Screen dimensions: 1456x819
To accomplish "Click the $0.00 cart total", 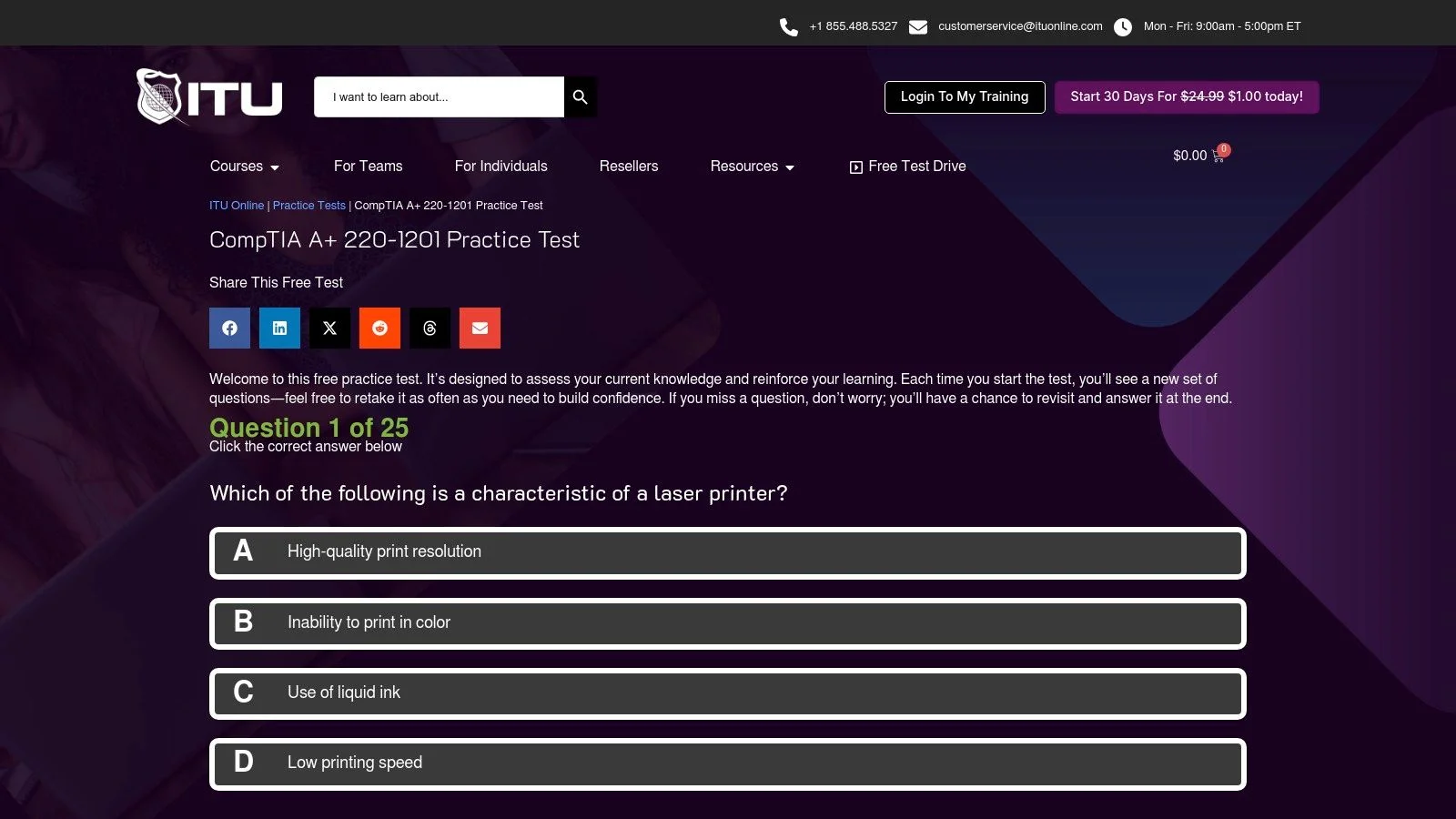I will [1189, 156].
